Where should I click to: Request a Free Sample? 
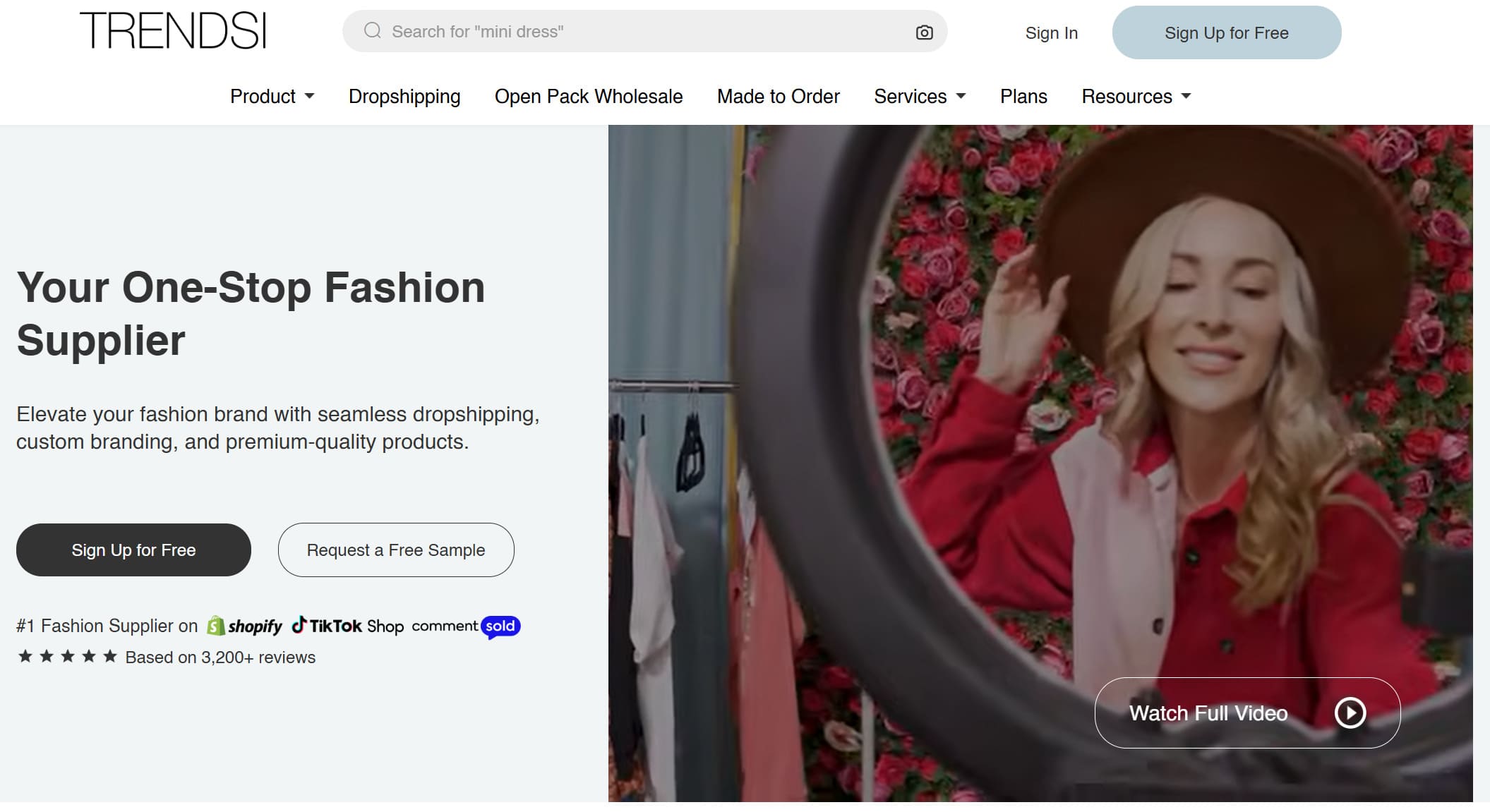pos(396,550)
